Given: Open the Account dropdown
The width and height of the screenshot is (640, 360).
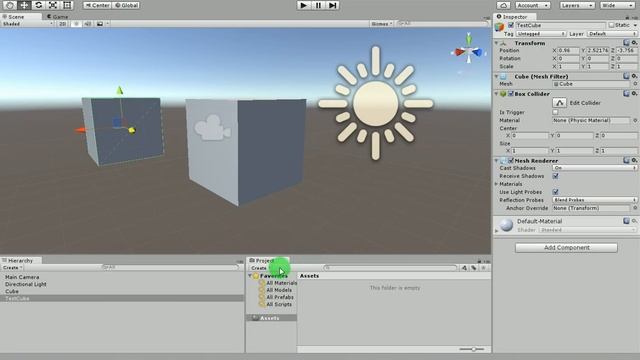Looking at the screenshot, I should [532, 5].
